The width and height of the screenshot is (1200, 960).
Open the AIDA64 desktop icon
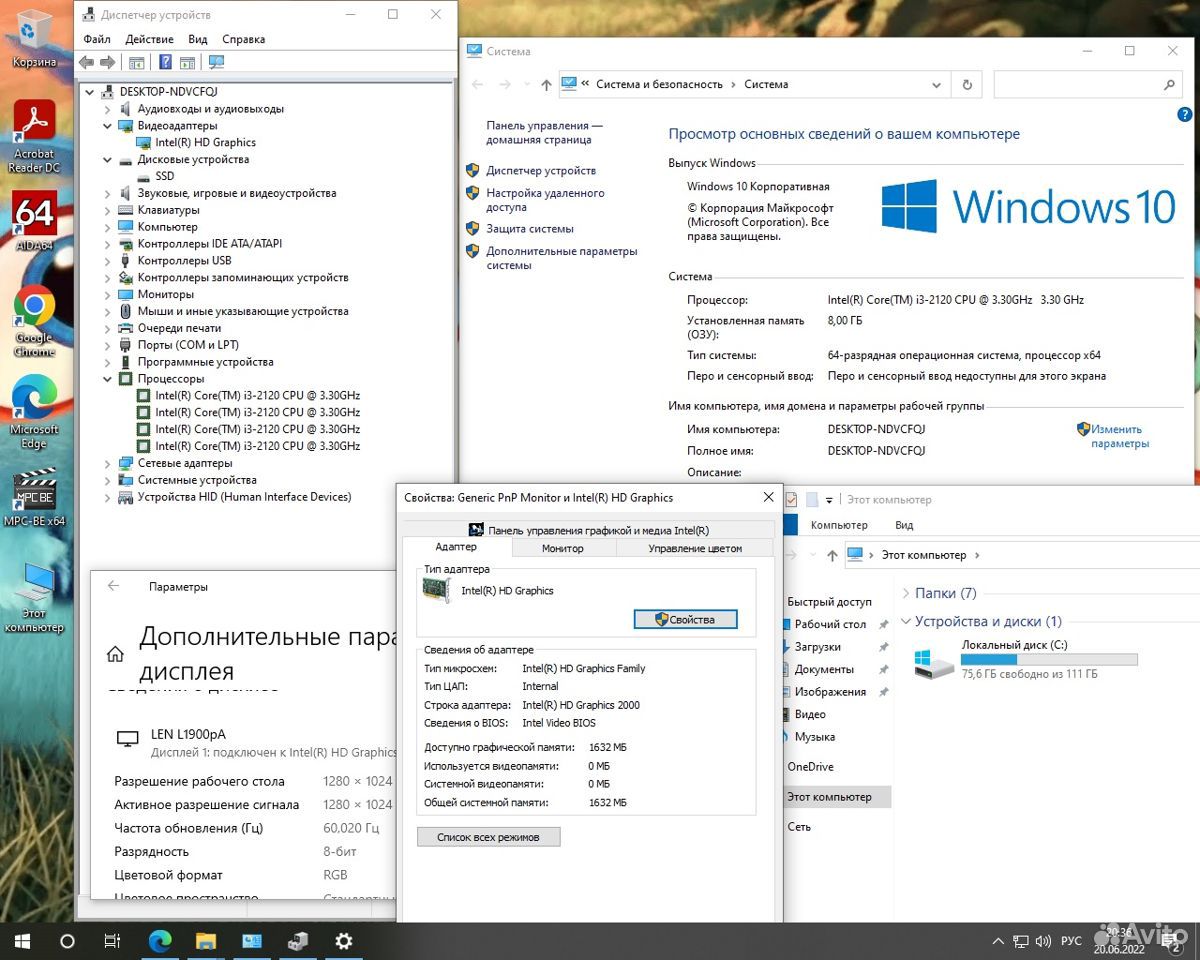pos(34,221)
